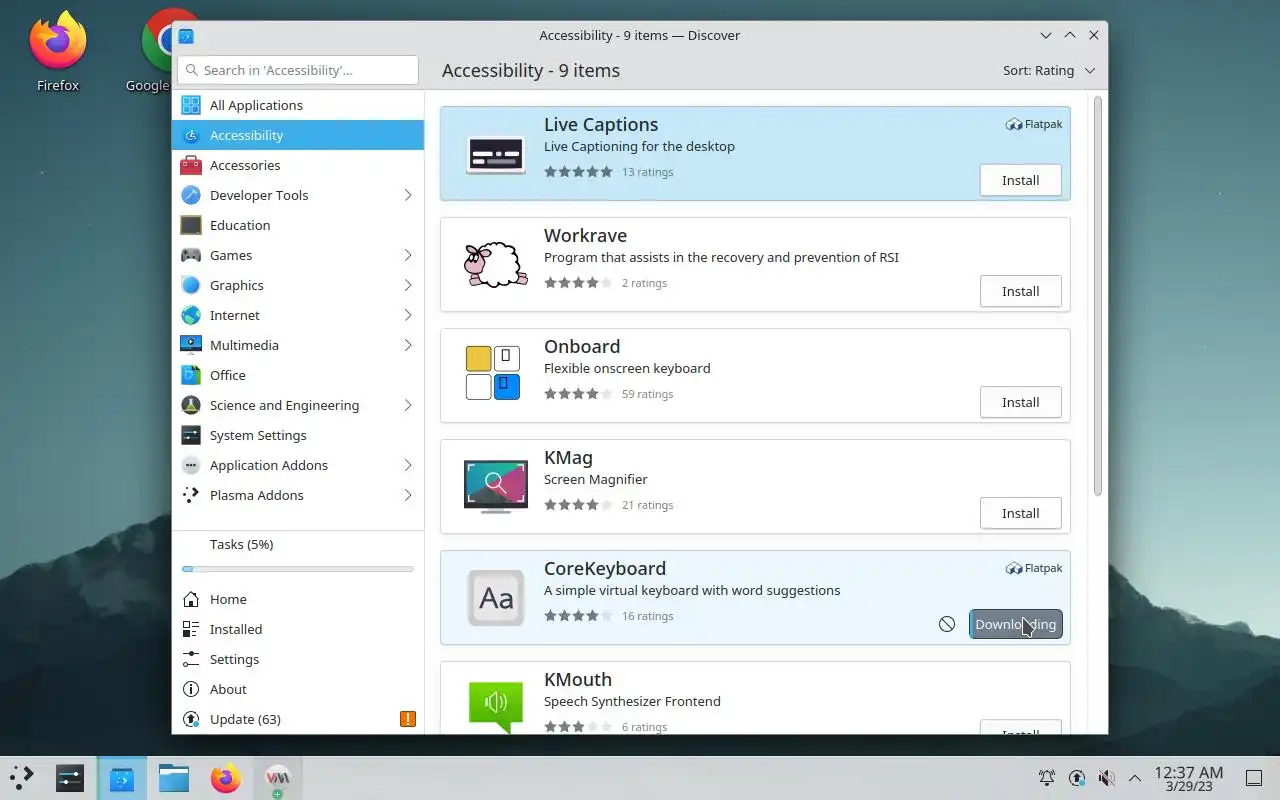Open the KMag magnifier app icon
The image size is (1280, 800).
(x=496, y=486)
